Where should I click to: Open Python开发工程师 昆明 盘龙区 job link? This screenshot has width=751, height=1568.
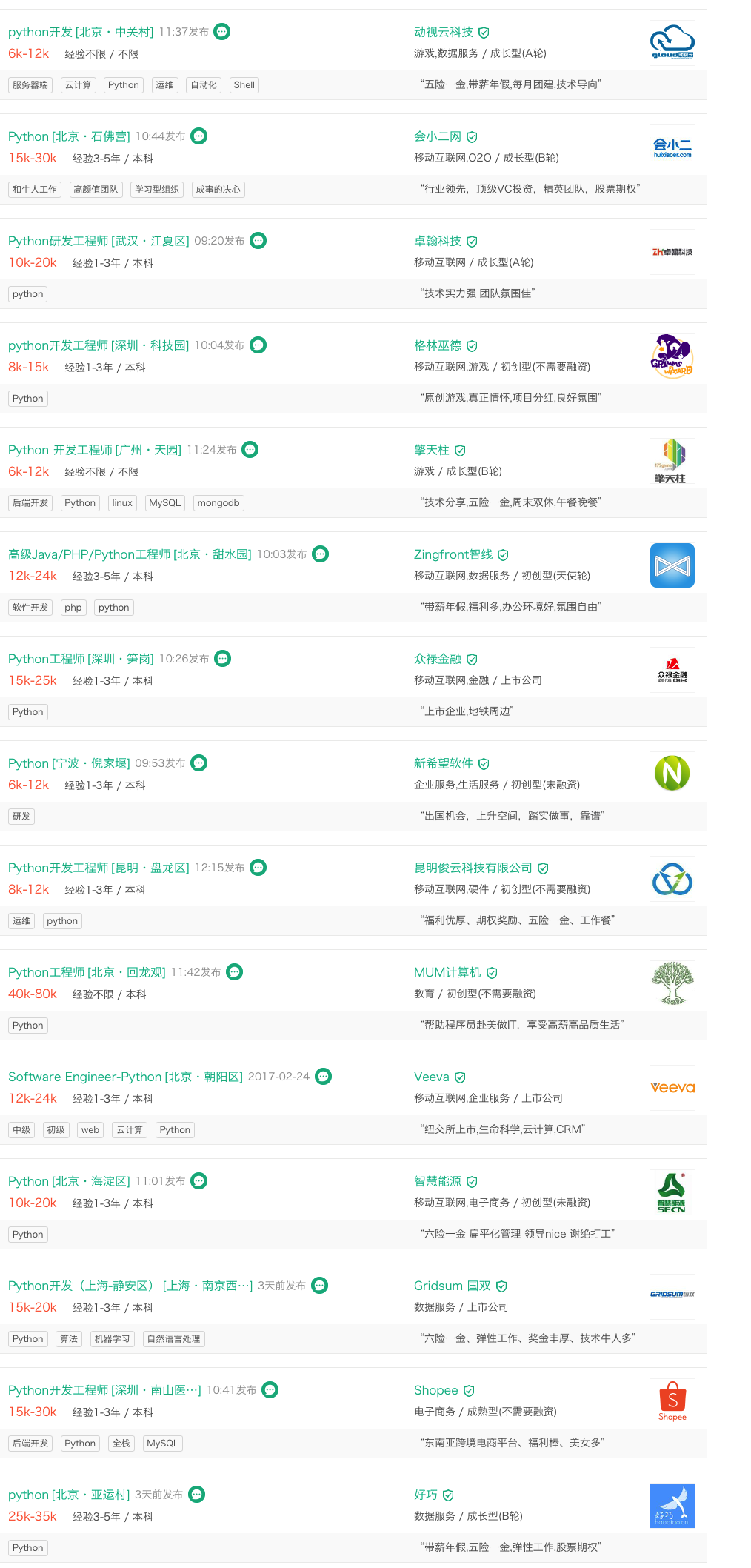[x=99, y=868]
